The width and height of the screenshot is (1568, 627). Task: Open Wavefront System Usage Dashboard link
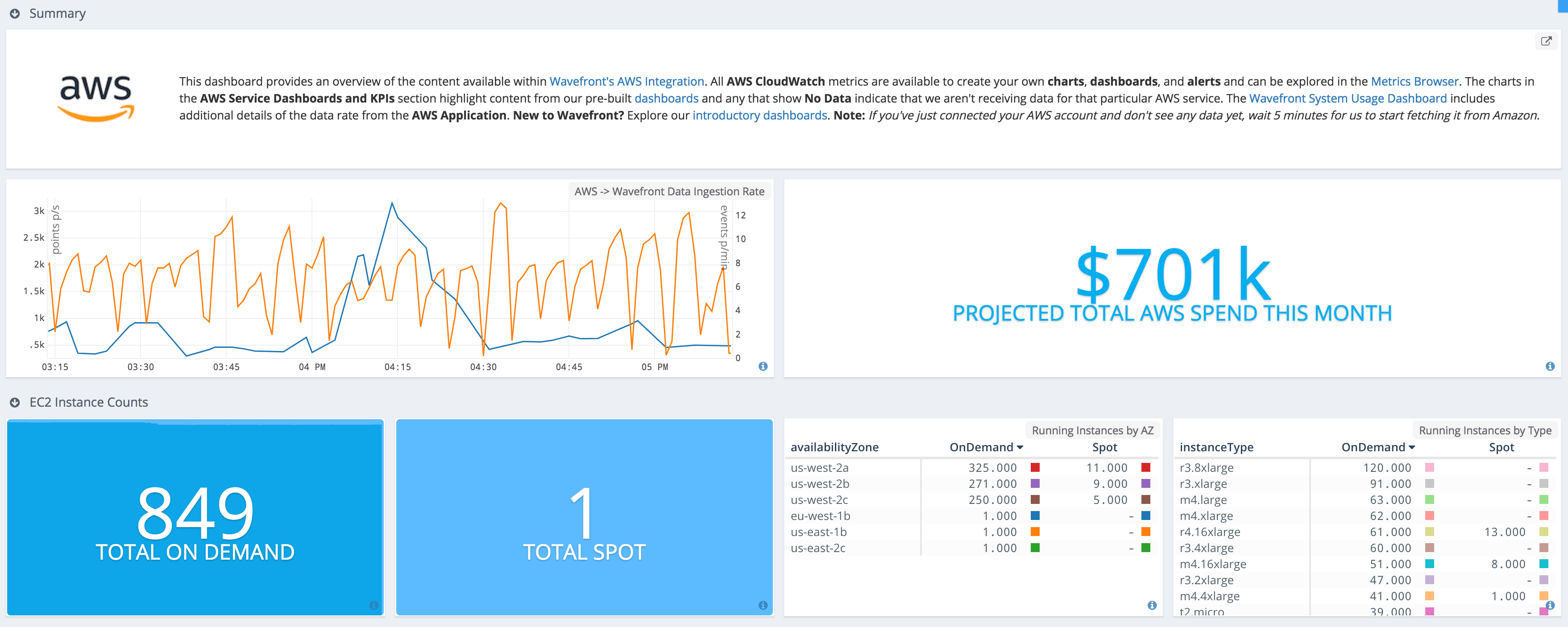pyautogui.click(x=1348, y=99)
